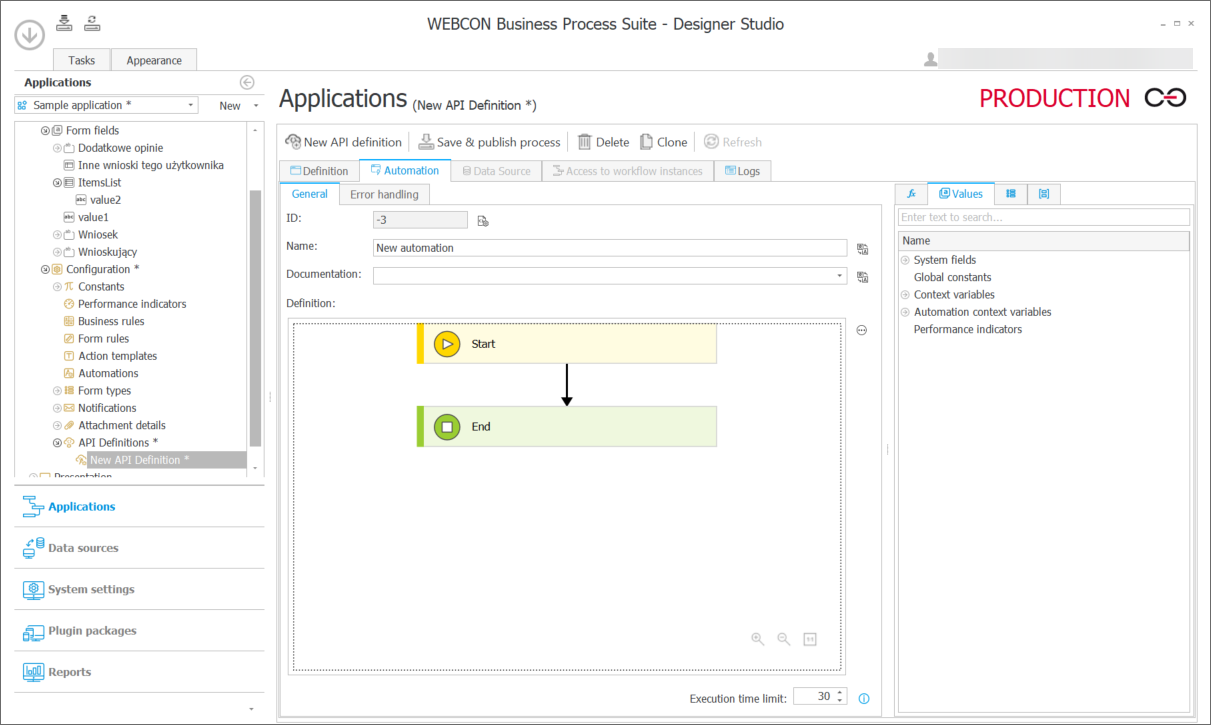This screenshot has width=1211, height=725.
Task: Collapse the Configuration node
Action: [45, 270]
